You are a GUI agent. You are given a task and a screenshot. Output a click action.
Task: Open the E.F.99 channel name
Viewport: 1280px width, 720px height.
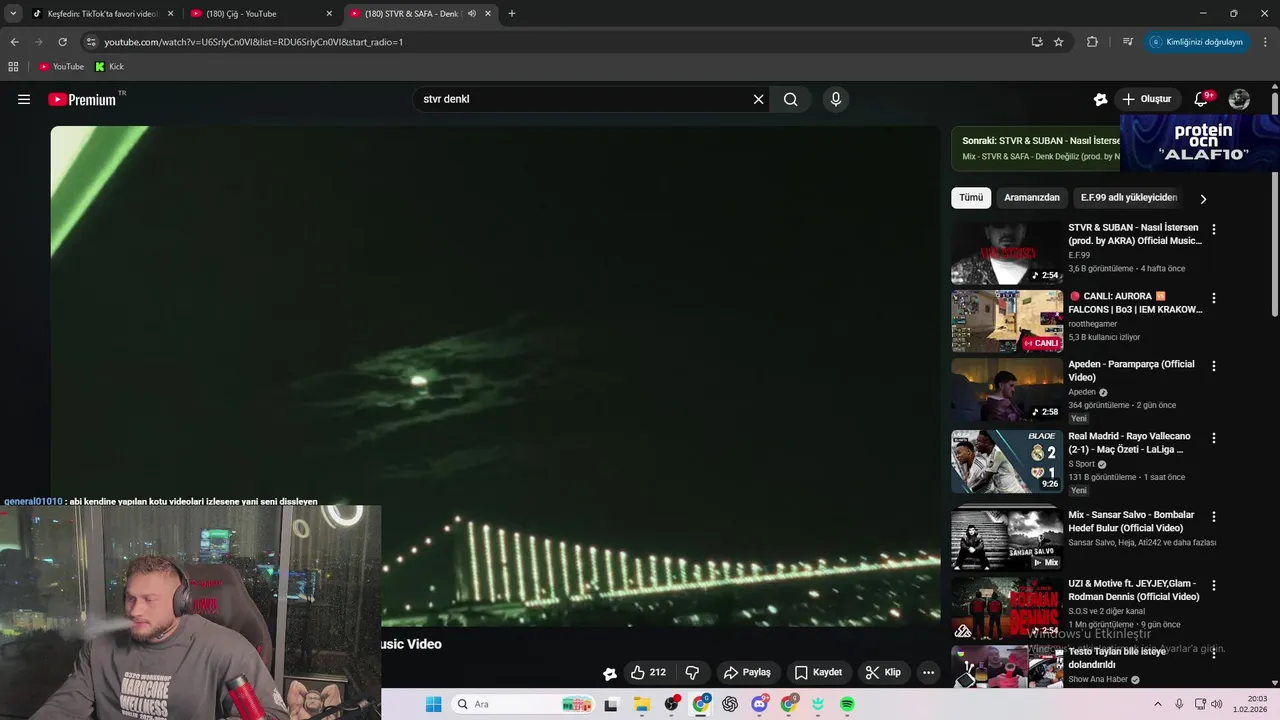pos(1079,255)
